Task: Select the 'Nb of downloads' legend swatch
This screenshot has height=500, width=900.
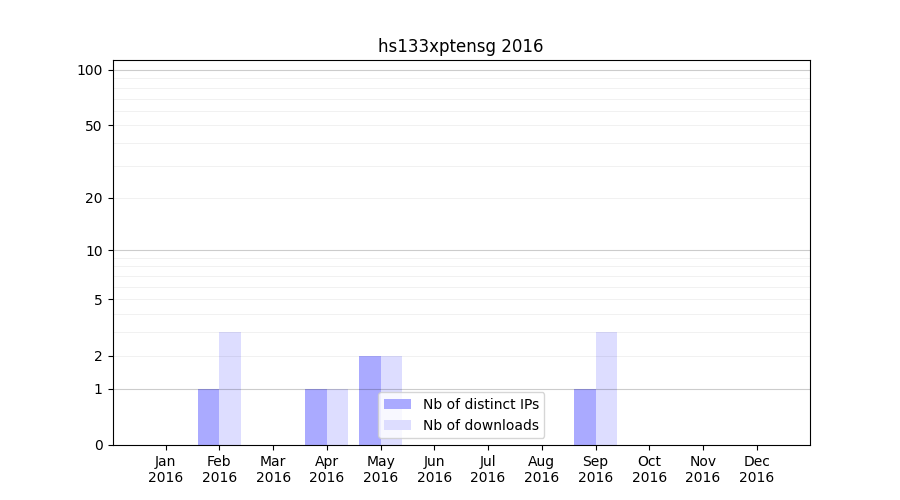Action: click(x=397, y=425)
